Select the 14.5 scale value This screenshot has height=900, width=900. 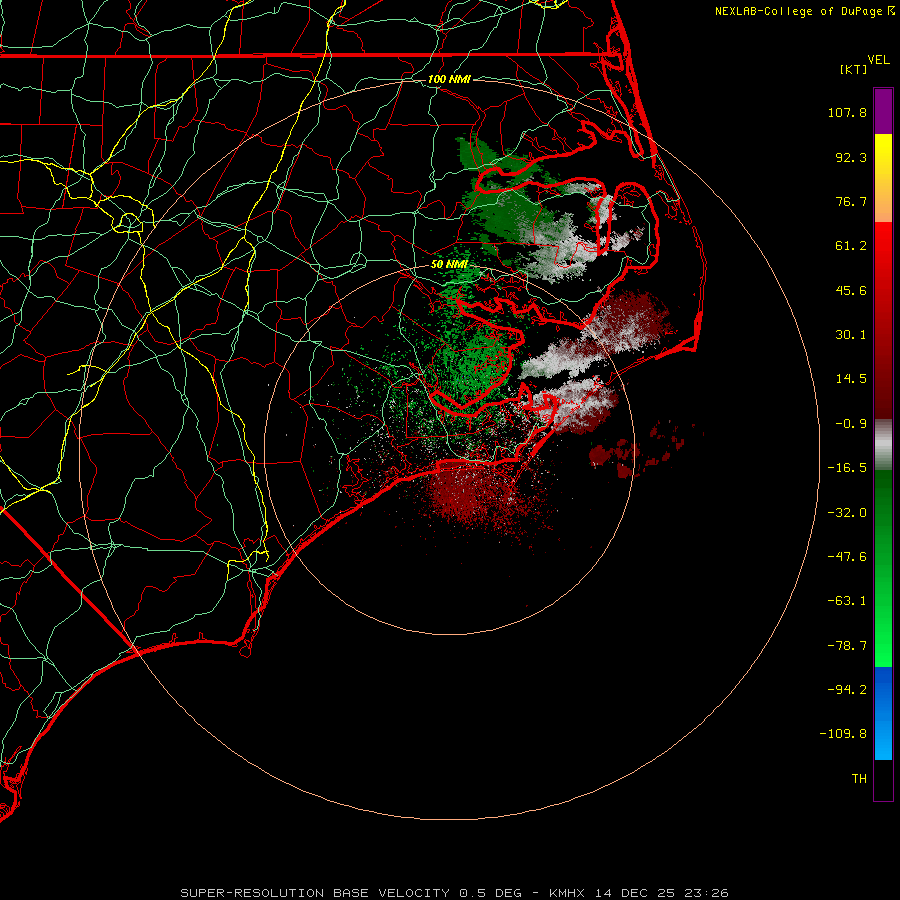pyautogui.click(x=851, y=379)
